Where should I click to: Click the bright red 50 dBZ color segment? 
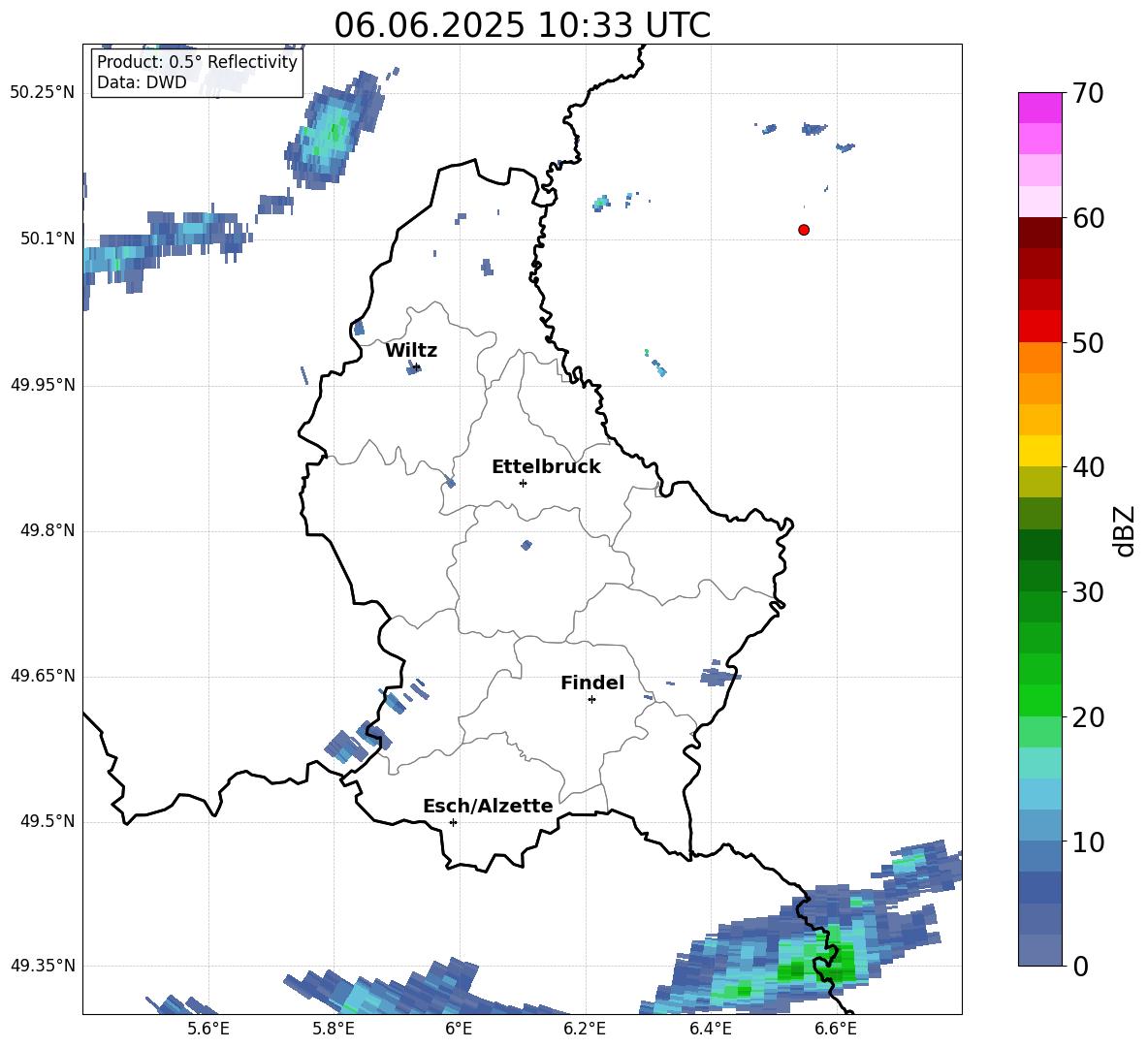pos(1039,327)
